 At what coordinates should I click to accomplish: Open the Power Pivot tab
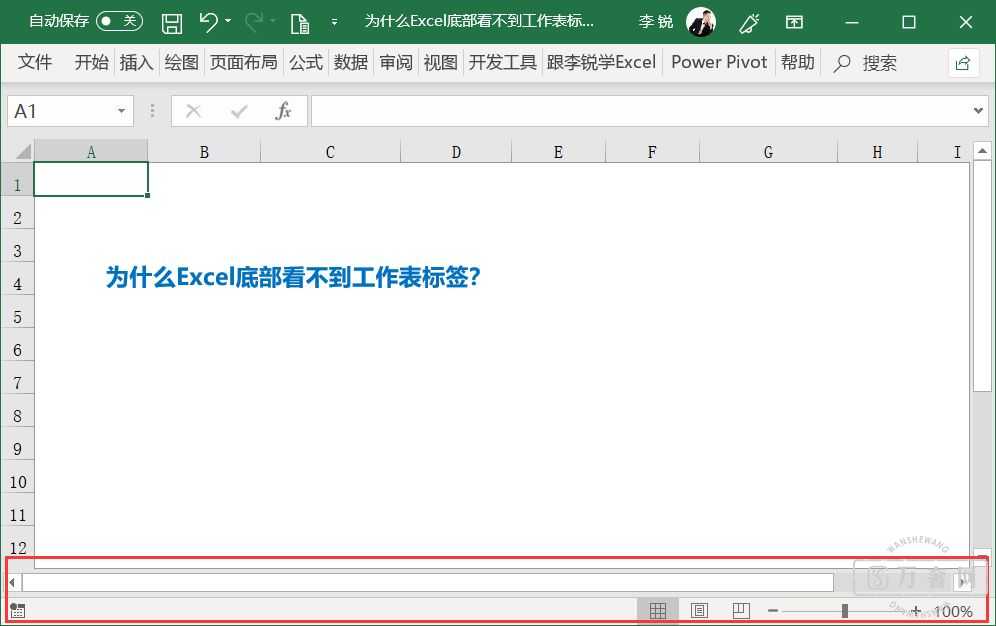(719, 62)
